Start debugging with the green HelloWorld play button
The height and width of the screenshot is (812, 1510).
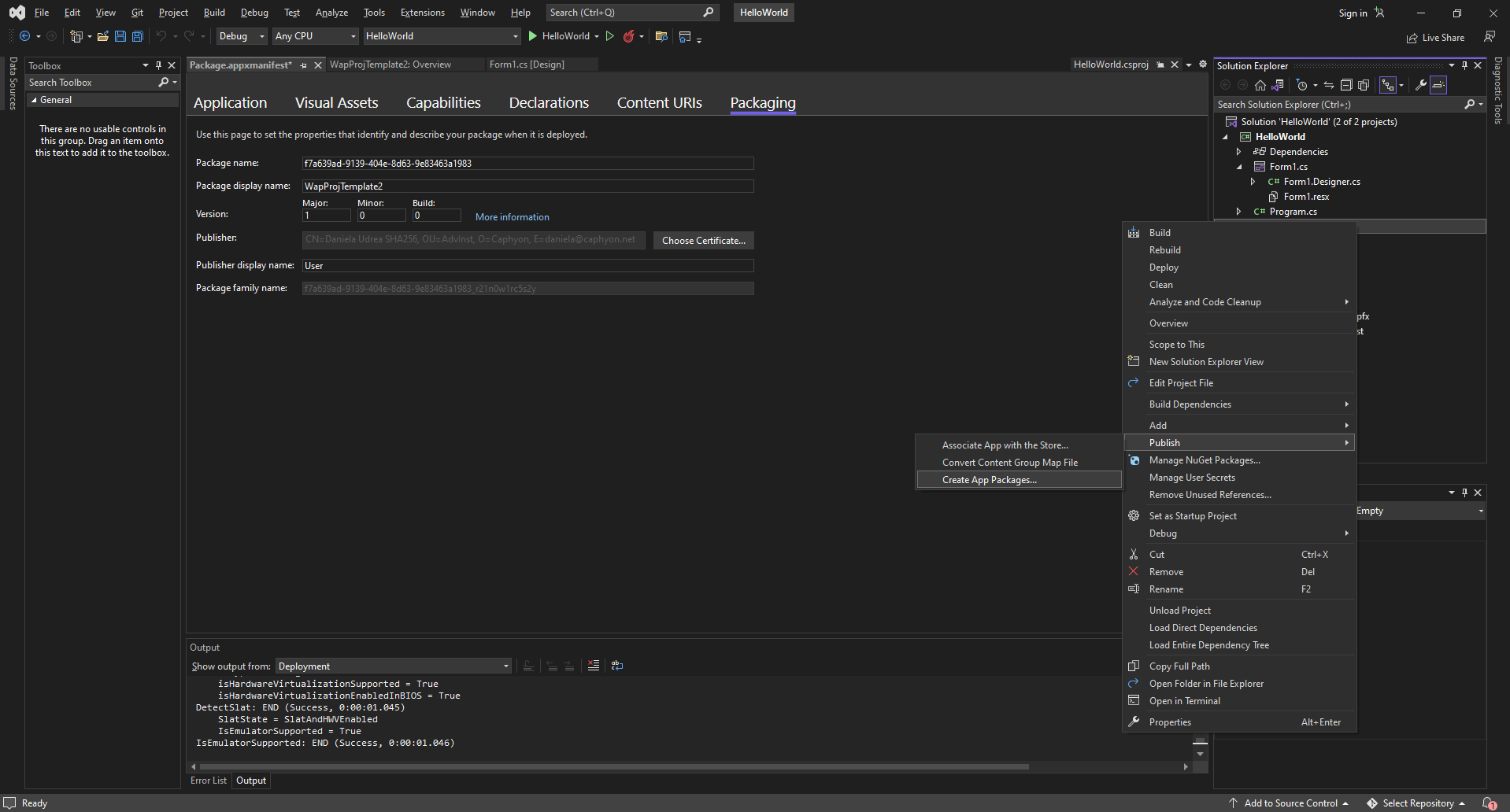pos(558,36)
